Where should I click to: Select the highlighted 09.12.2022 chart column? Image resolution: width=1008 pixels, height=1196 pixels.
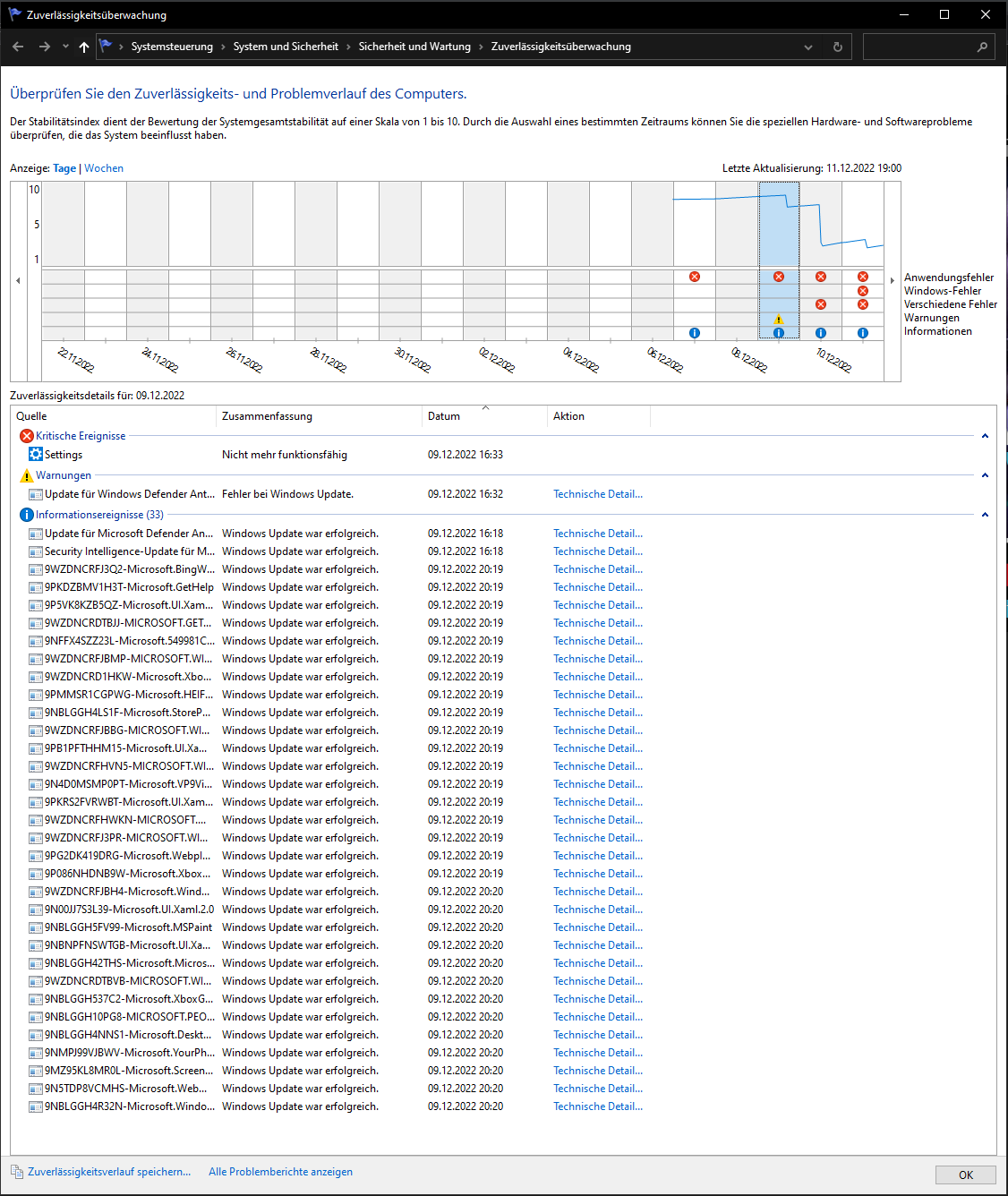point(779,261)
